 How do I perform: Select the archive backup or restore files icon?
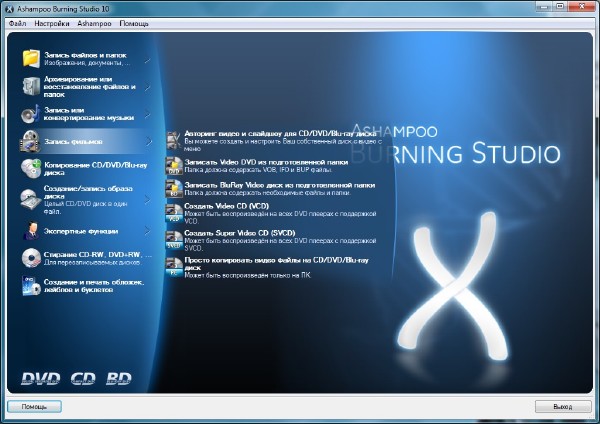tap(30, 86)
